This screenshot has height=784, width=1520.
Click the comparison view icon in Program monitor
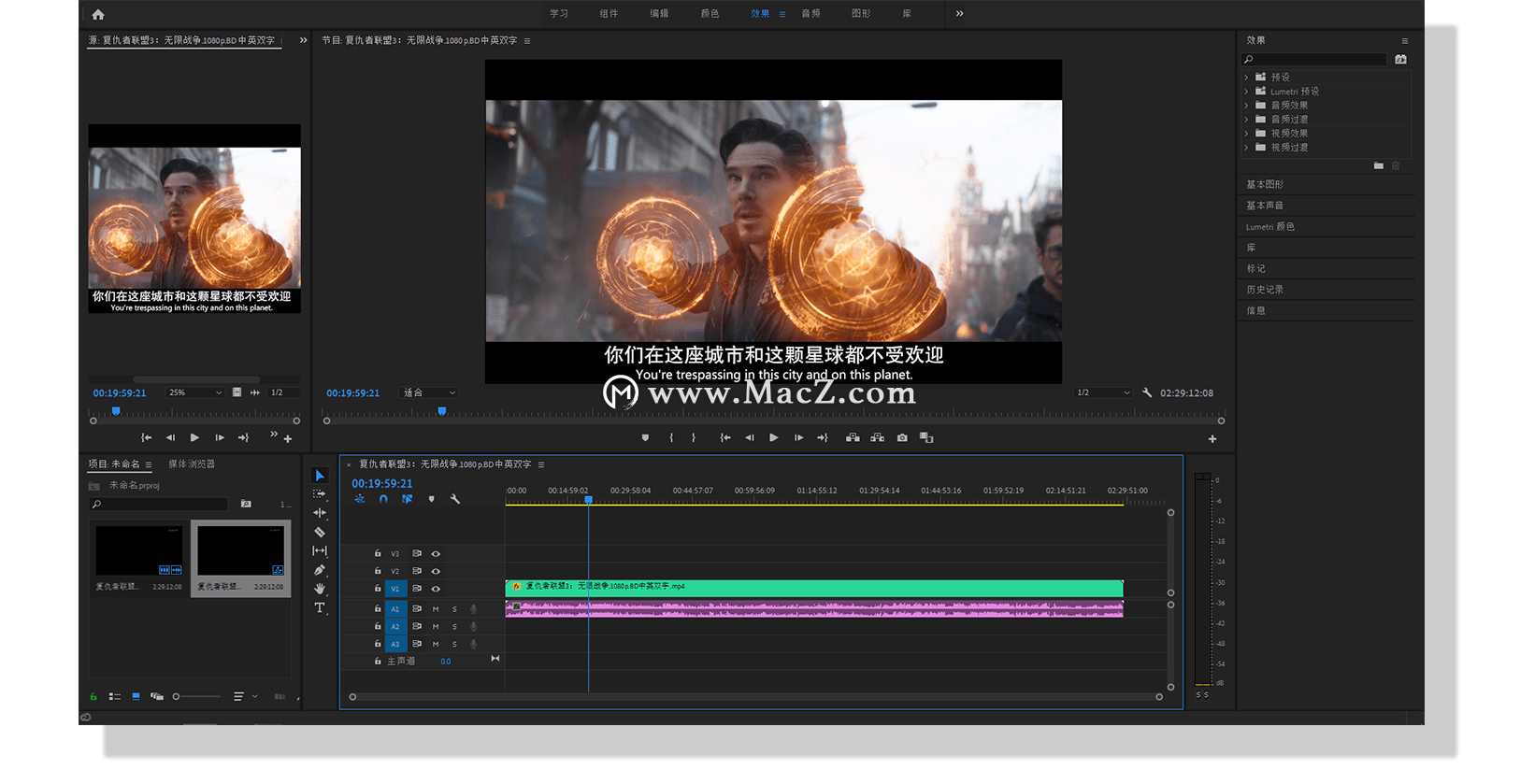click(x=926, y=437)
